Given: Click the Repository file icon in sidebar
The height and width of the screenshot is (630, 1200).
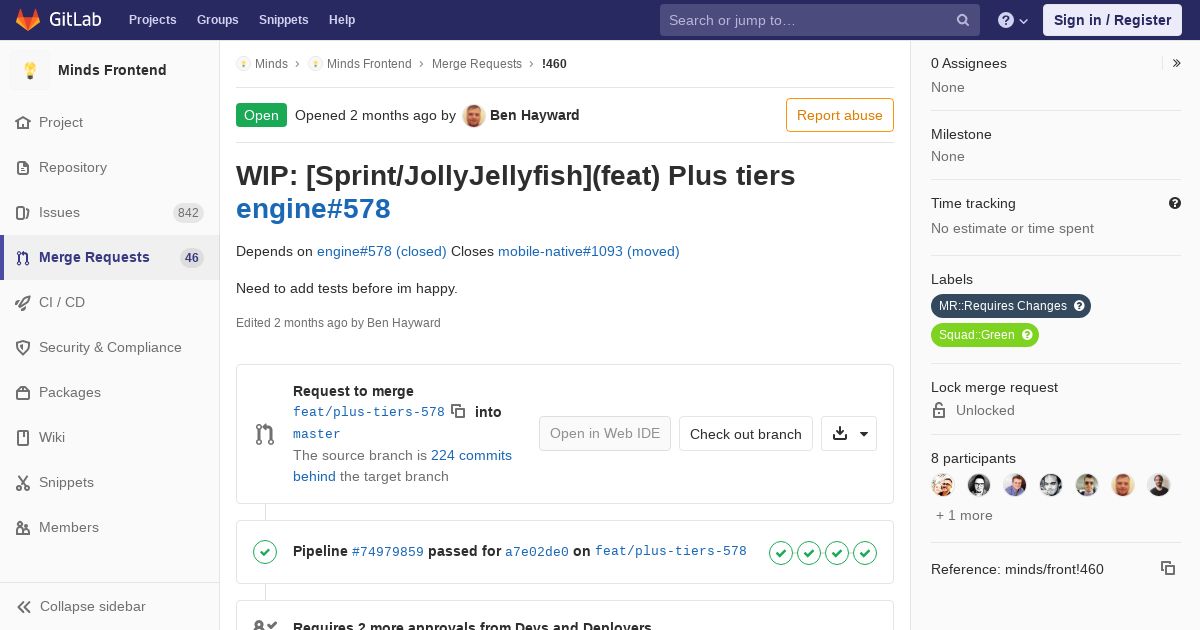Looking at the screenshot, I should pos(23,167).
